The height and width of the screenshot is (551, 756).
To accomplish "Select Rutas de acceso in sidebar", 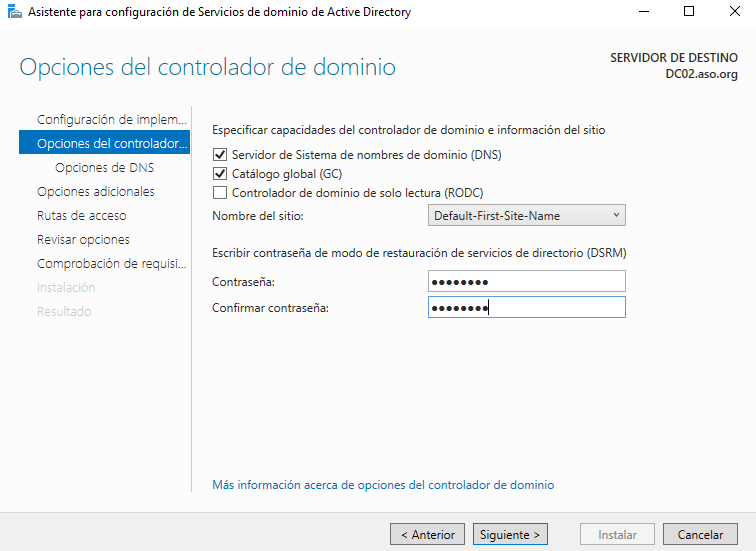I will pos(82,216).
